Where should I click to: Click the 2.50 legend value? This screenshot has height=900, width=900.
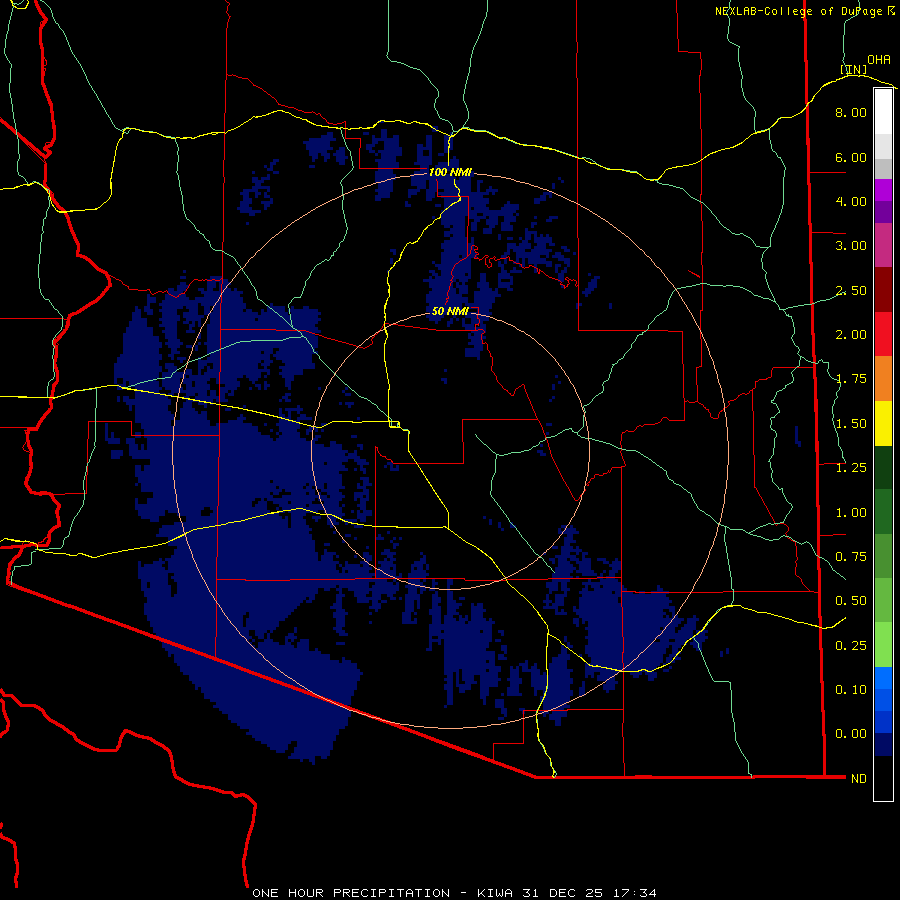click(x=851, y=290)
